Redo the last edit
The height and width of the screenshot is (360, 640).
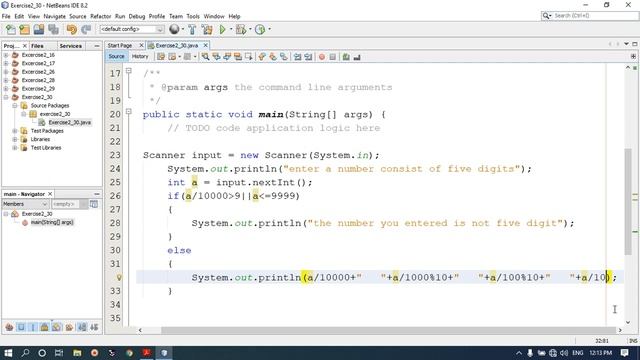[86, 29]
